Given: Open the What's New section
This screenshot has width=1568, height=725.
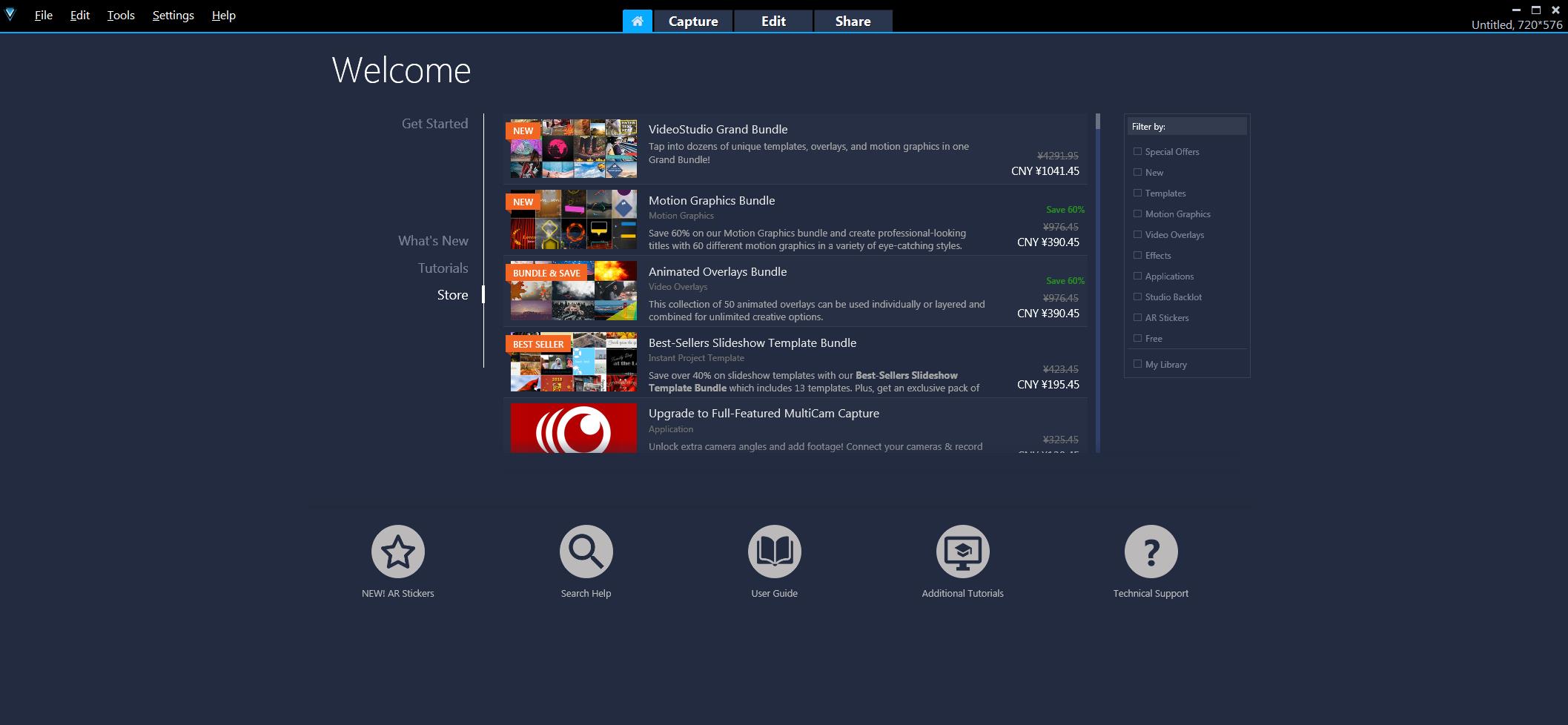Looking at the screenshot, I should click(433, 241).
